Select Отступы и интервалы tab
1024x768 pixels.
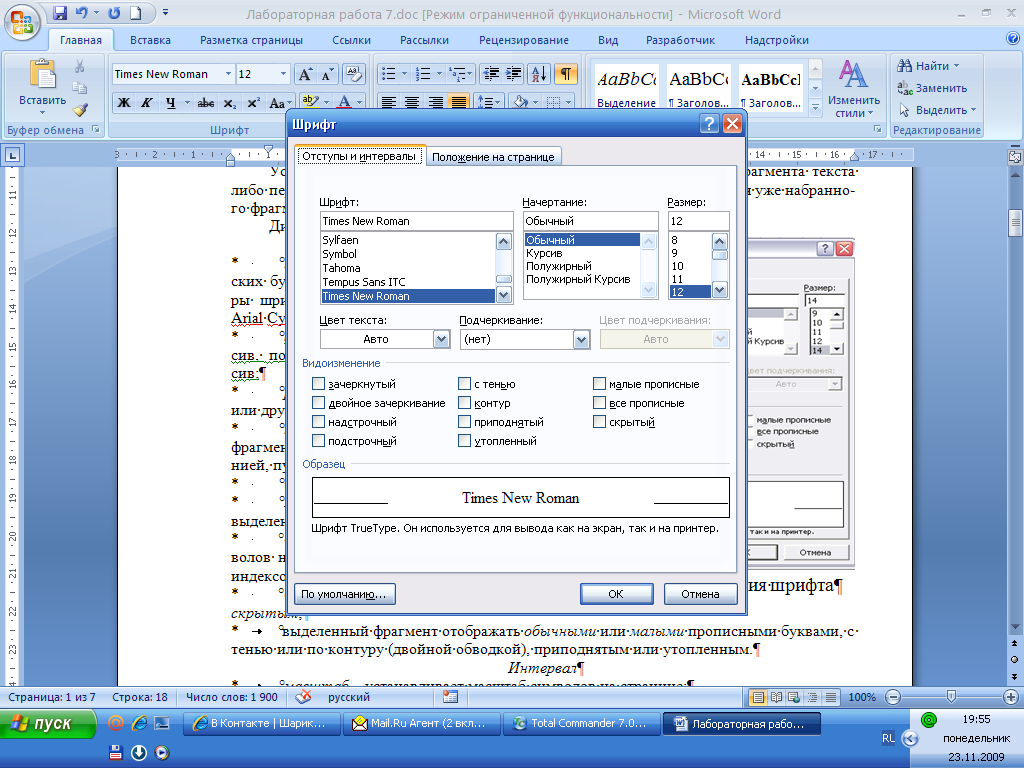pyautogui.click(x=359, y=156)
